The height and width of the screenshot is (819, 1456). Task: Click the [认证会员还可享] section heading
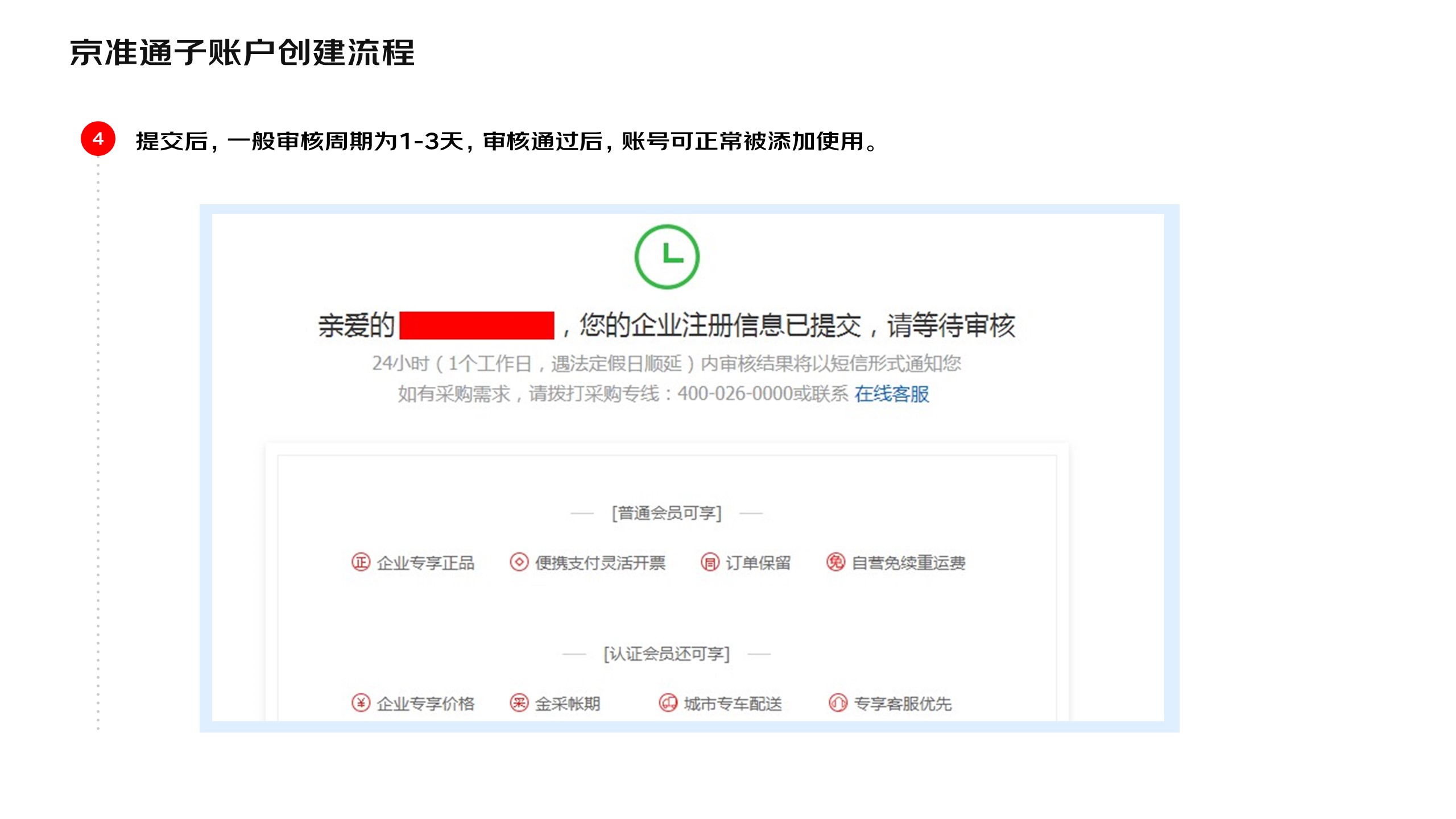[667, 654]
